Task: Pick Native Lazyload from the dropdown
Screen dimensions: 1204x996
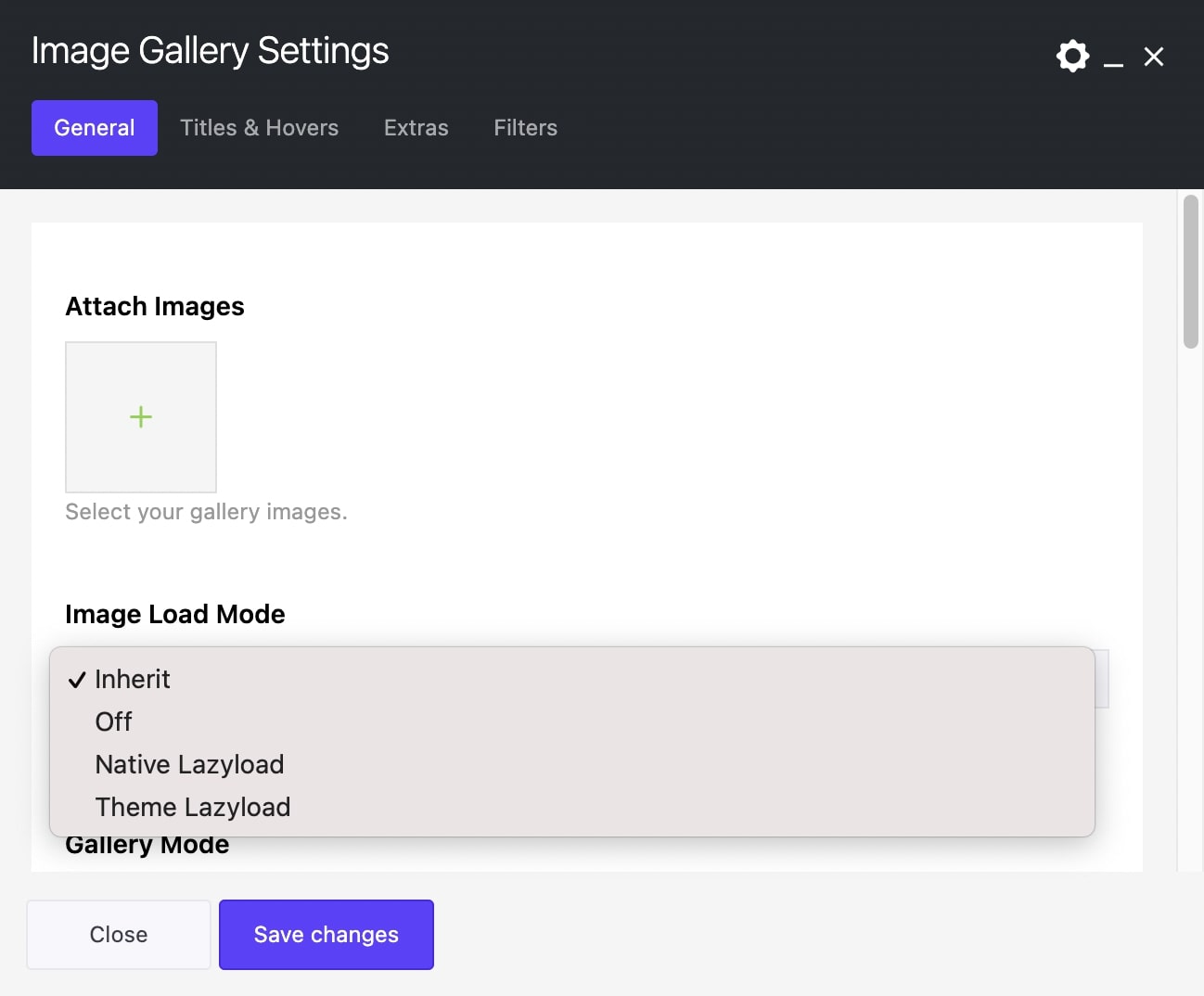Action: [x=189, y=764]
